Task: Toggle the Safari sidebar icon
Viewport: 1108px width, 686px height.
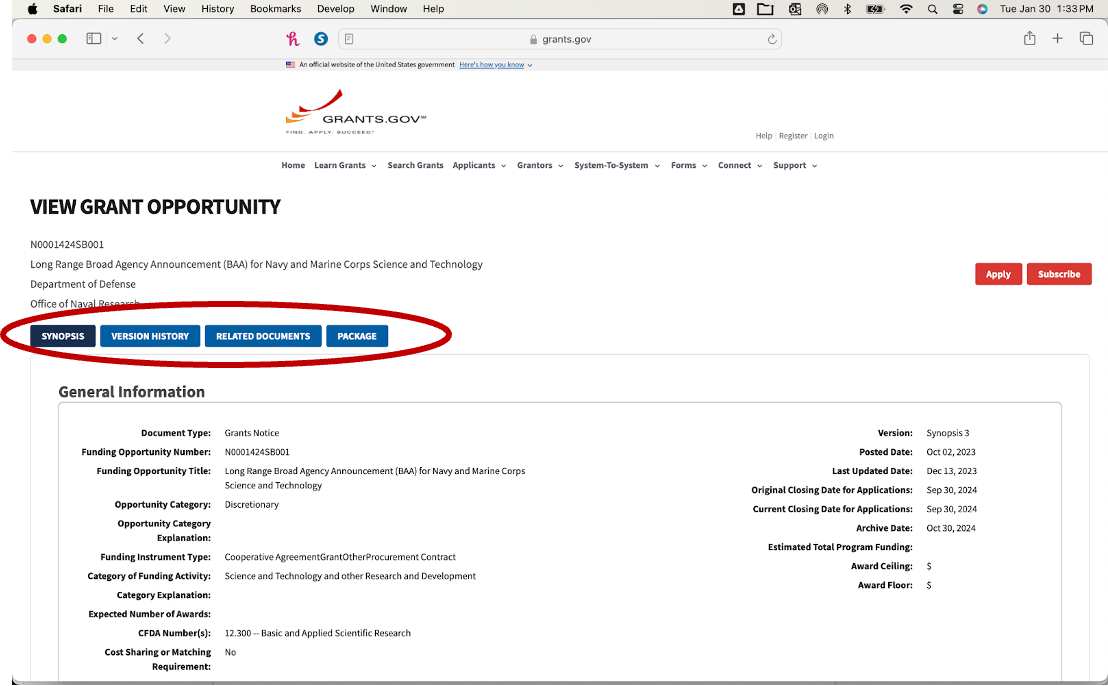Action: 93,39
